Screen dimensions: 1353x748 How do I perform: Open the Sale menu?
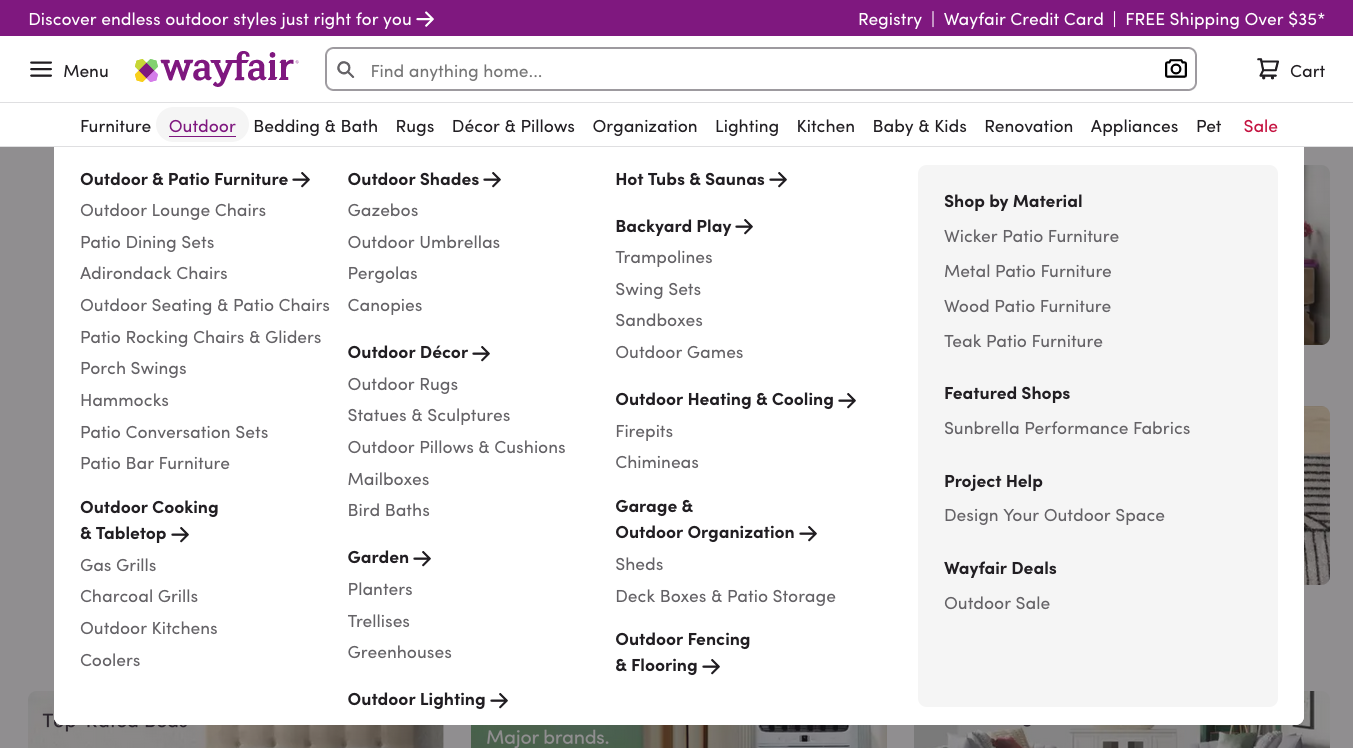point(1260,126)
